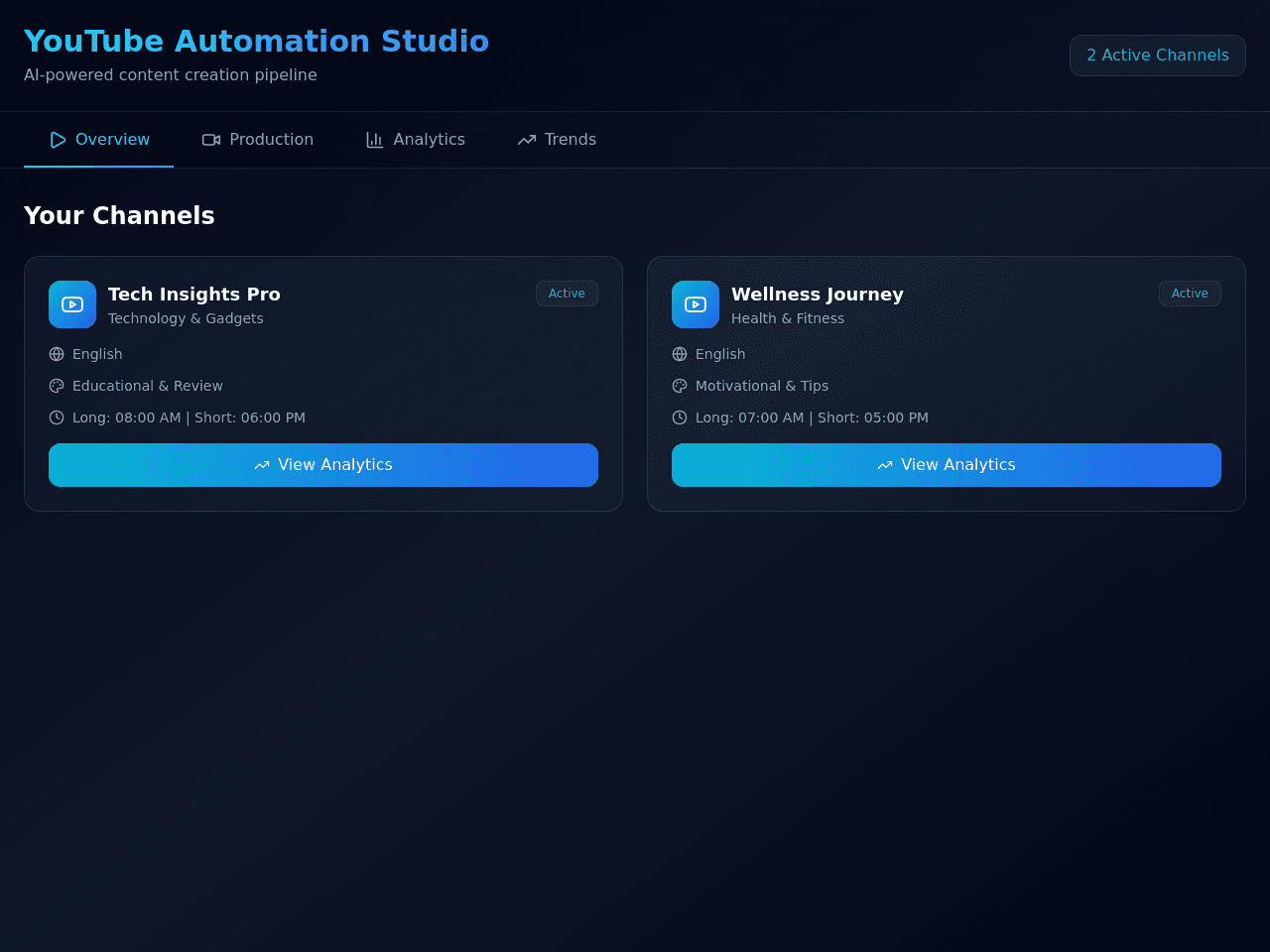Click the Motivational & Tips style text
This screenshot has height=952, width=1270.
pyautogui.click(x=762, y=386)
